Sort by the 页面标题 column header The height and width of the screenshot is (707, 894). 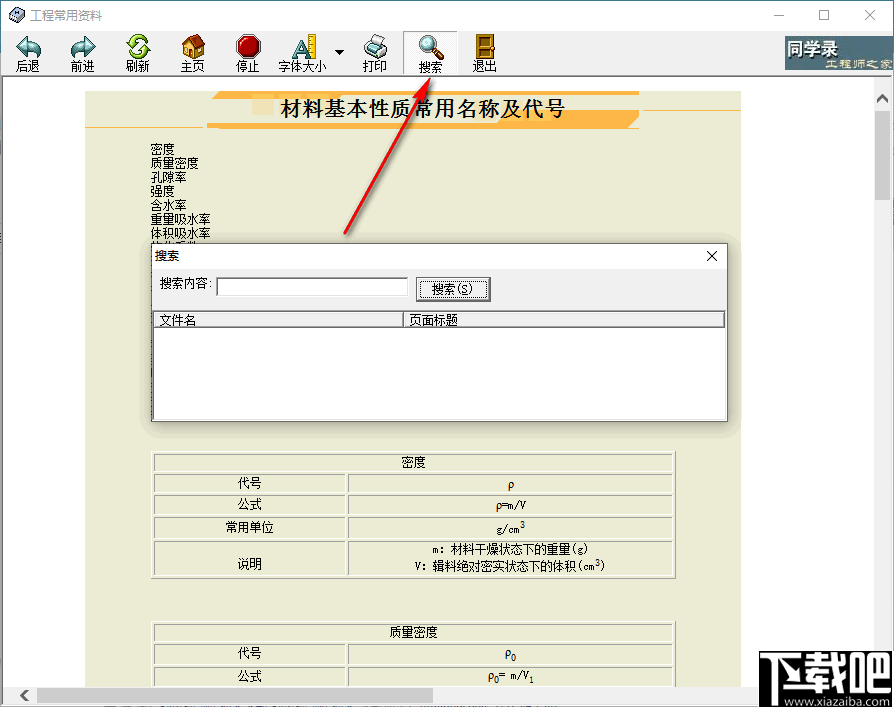[564, 320]
